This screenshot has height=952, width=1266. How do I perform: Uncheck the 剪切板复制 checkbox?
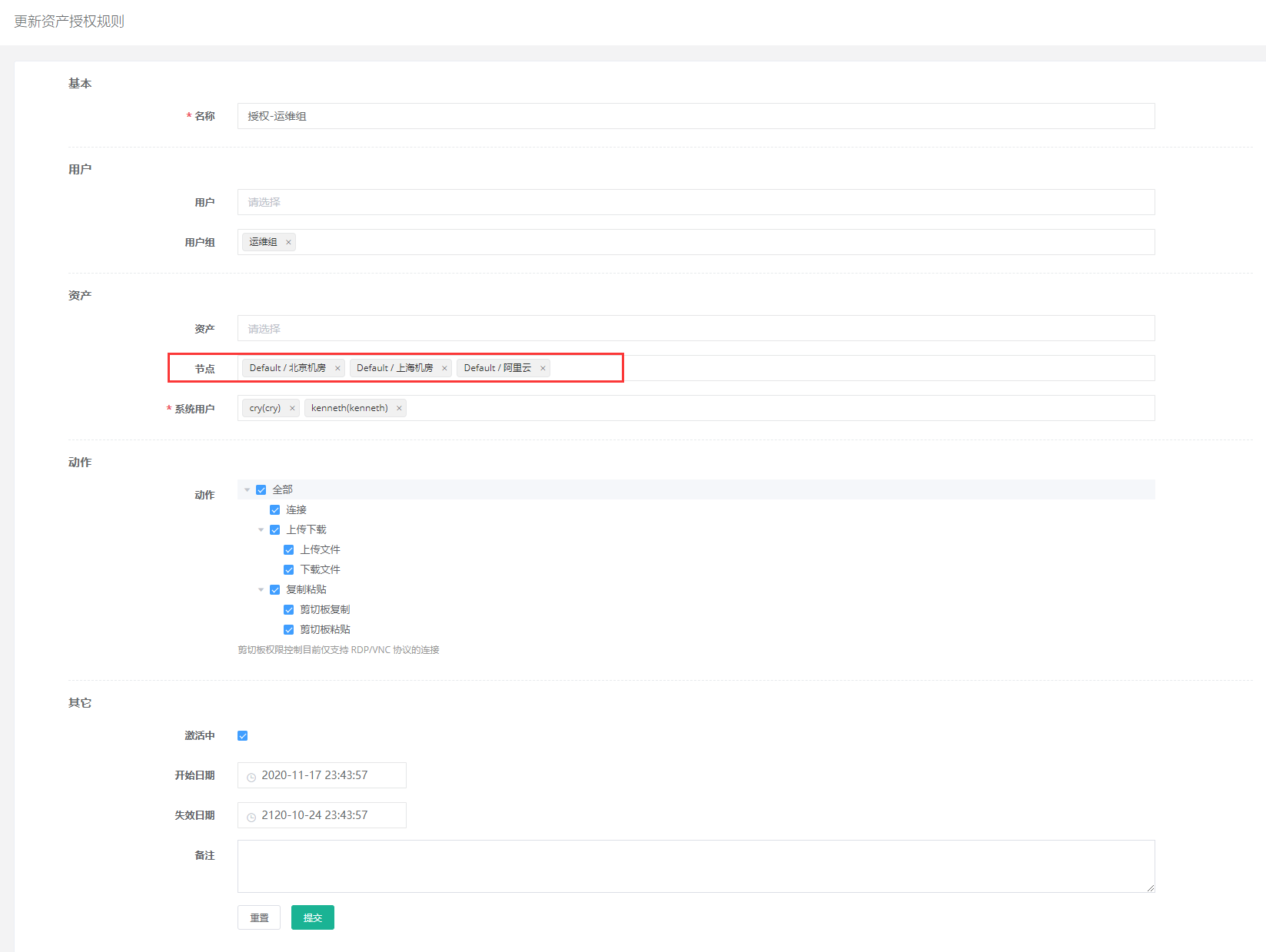tap(289, 609)
